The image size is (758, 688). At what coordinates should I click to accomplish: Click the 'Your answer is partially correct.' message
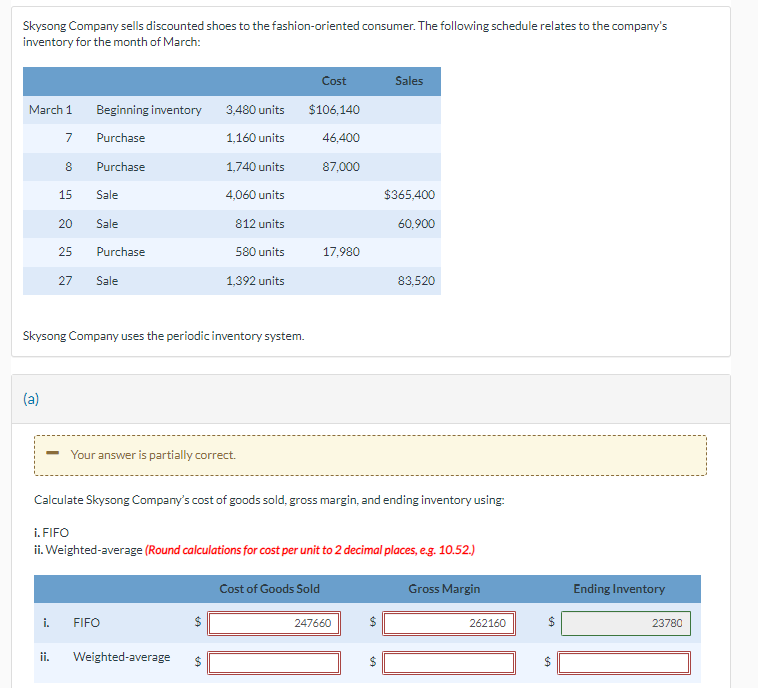153,455
